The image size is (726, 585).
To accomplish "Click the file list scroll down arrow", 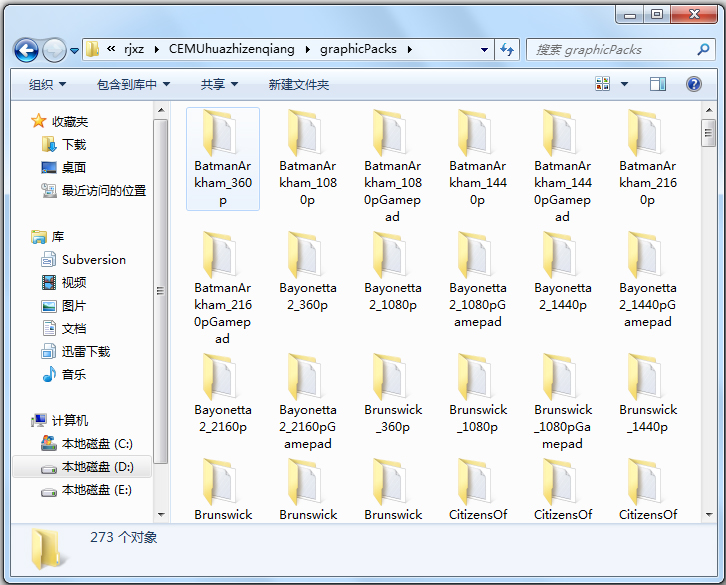I will coord(708,515).
